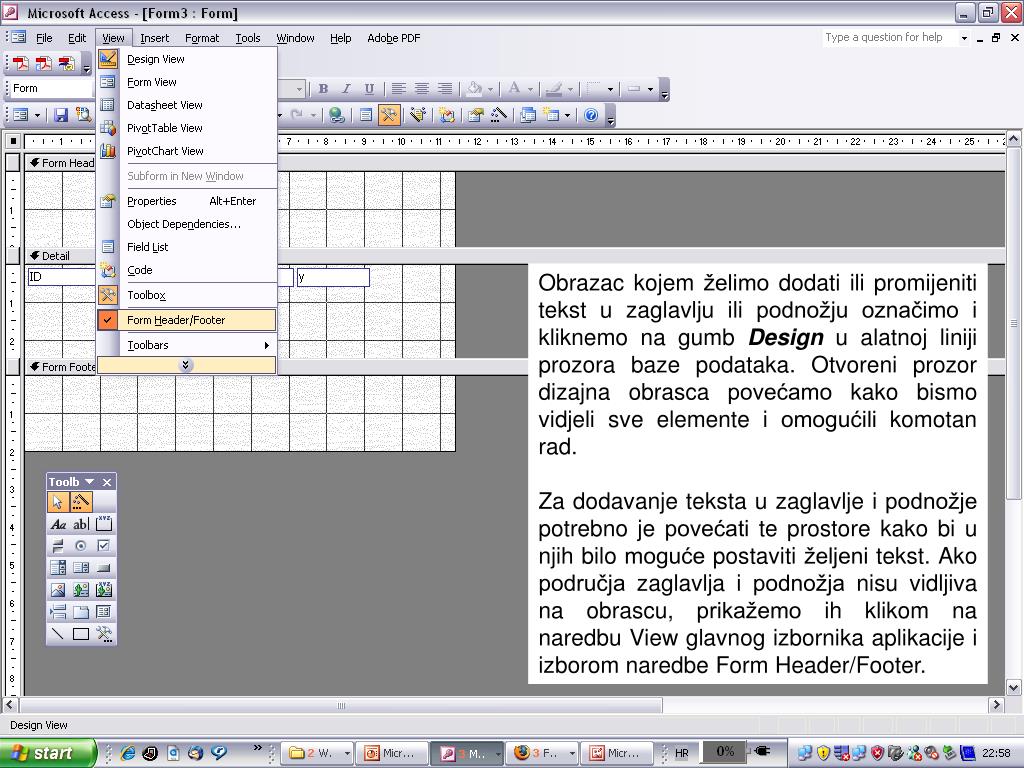Select the Unbound Object Frame tool
Screen dimensions: 1024x768
(81, 590)
